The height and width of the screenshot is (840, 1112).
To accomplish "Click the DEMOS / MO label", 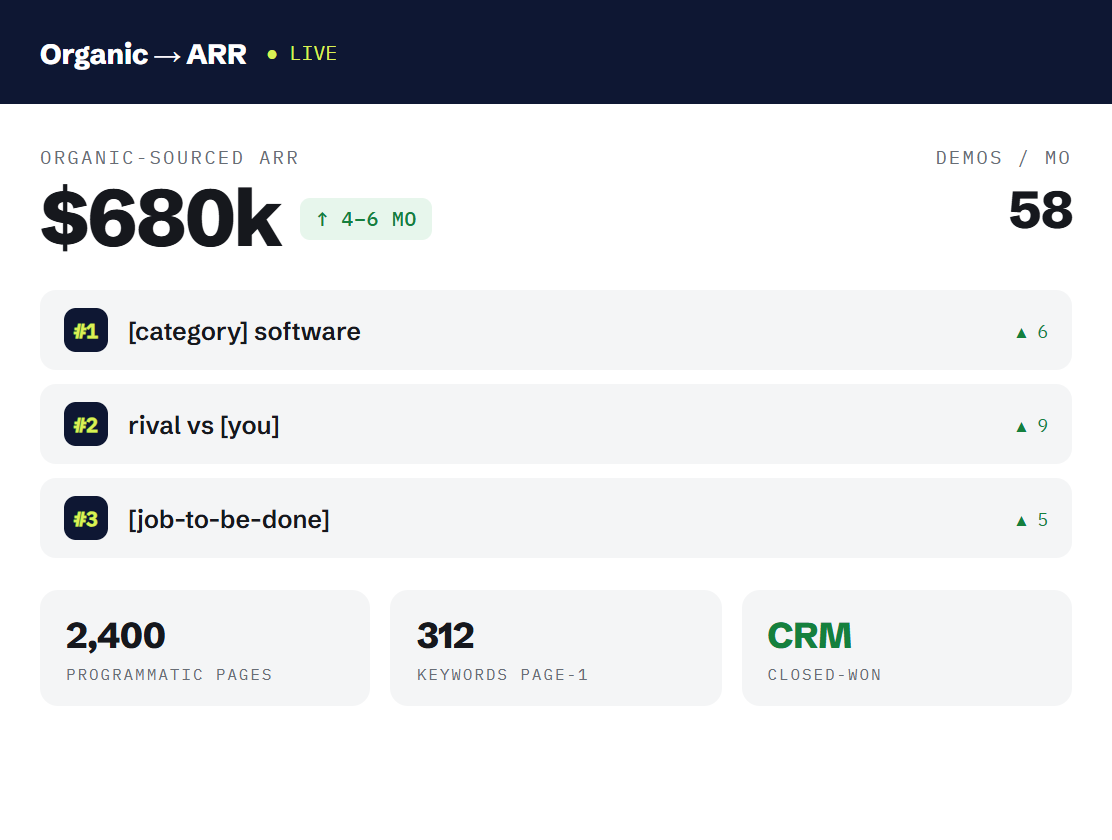I will pyautogui.click(x=1003, y=158).
